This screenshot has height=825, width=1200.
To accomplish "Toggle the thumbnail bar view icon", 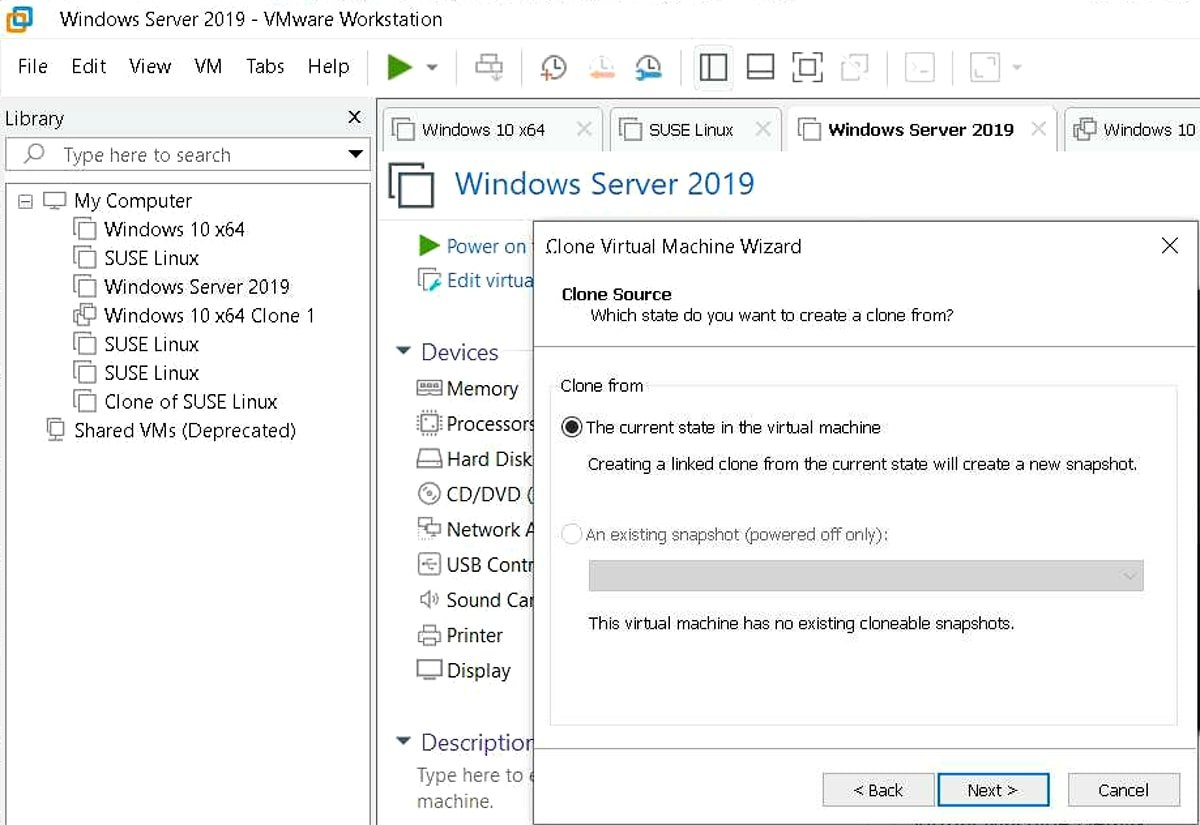I will click(760, 67).
